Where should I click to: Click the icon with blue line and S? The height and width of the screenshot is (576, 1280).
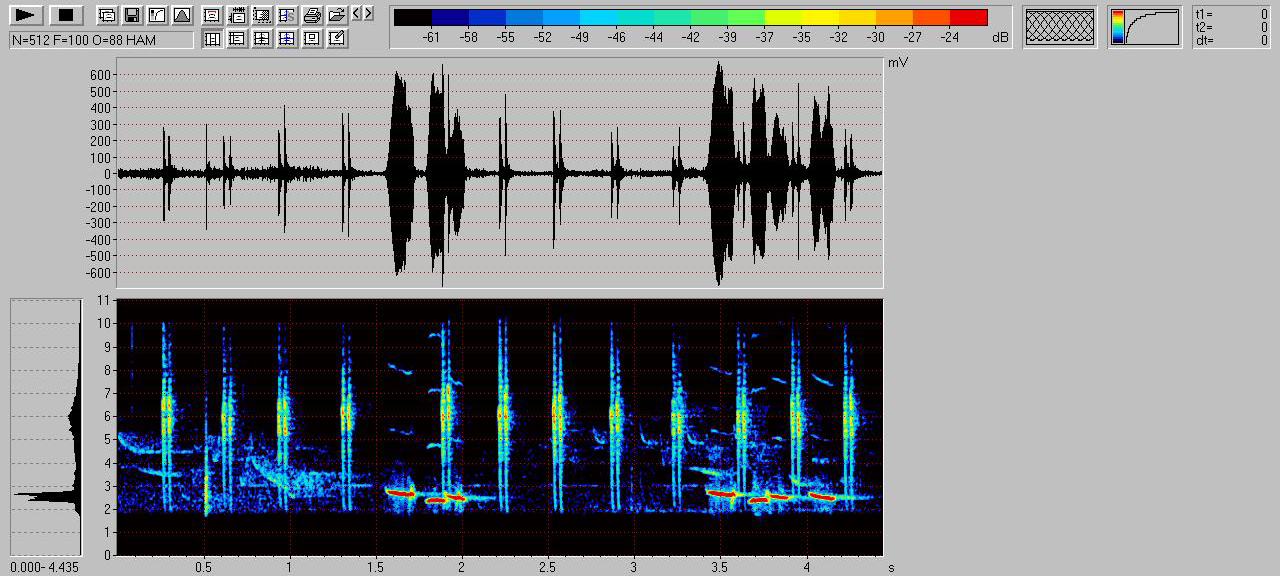pos(287,15)
